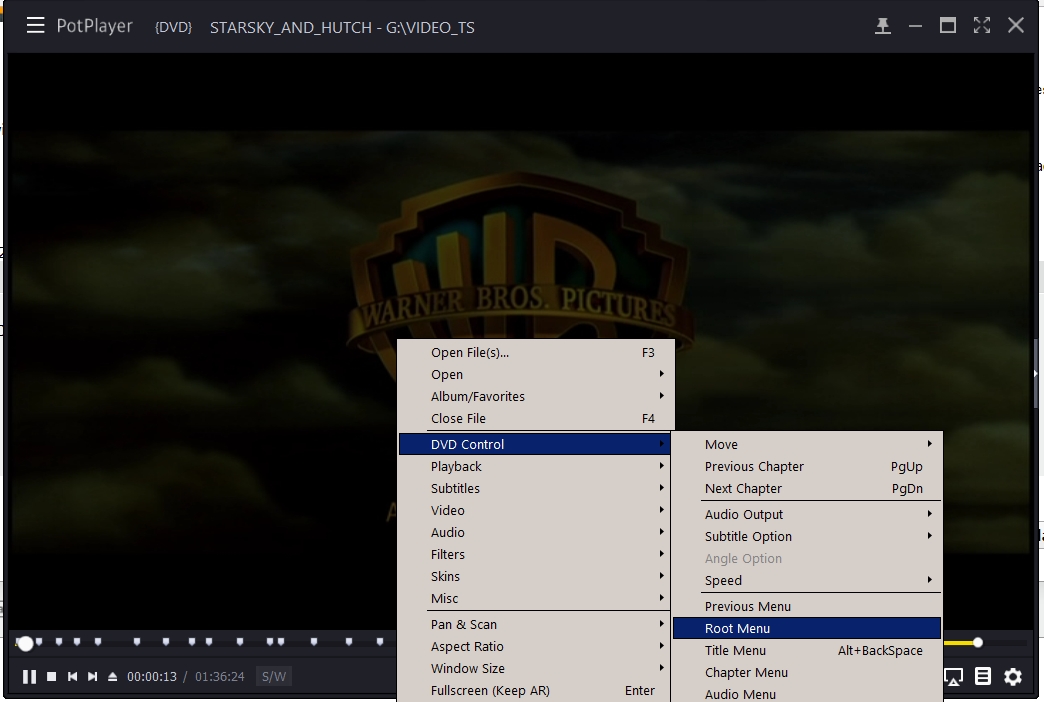This screenshot has width=1044, height=702.
Task: Select Root Menu in DVD Control
Action: coord(807,629)
